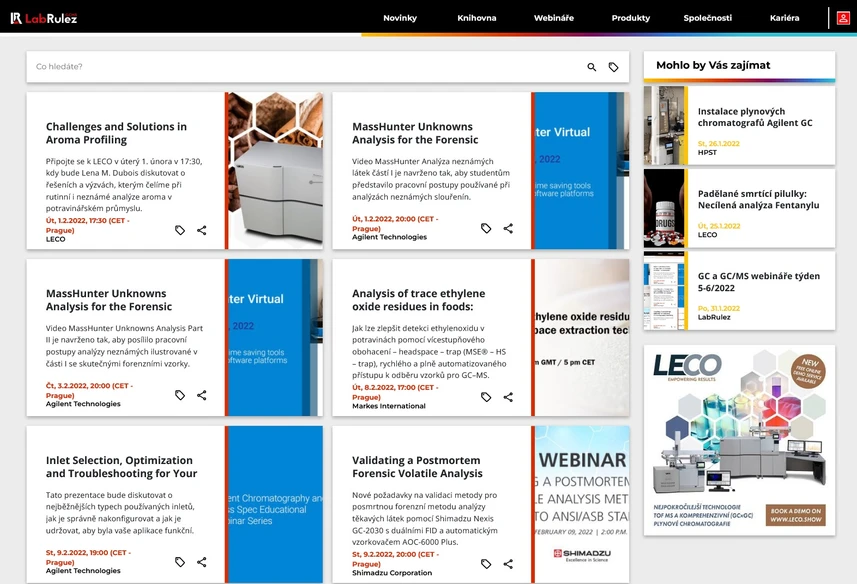Share the ethylene oxide residues card

(x=508, y=397)
